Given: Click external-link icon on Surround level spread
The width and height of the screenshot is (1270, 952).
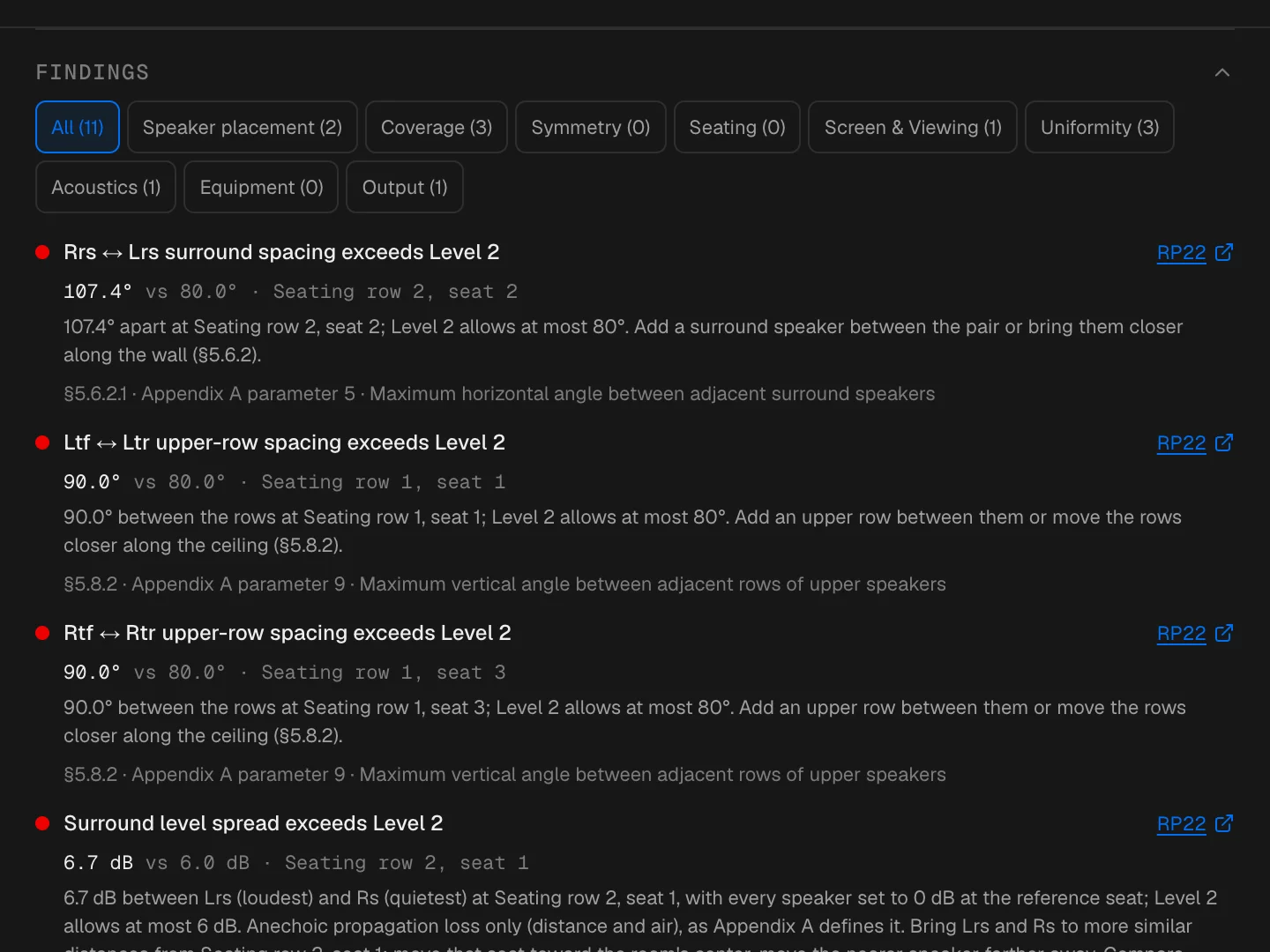Looking at the screenshot, I should click(1224, 823).
